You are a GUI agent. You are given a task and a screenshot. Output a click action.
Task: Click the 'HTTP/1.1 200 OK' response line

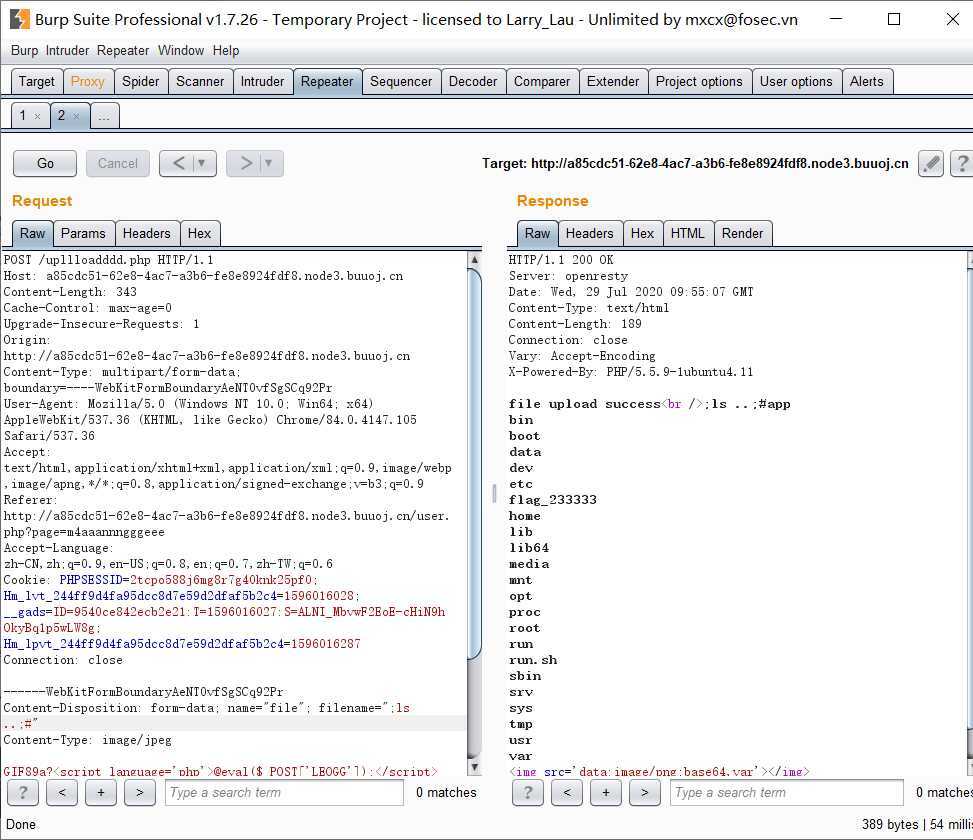561,259
